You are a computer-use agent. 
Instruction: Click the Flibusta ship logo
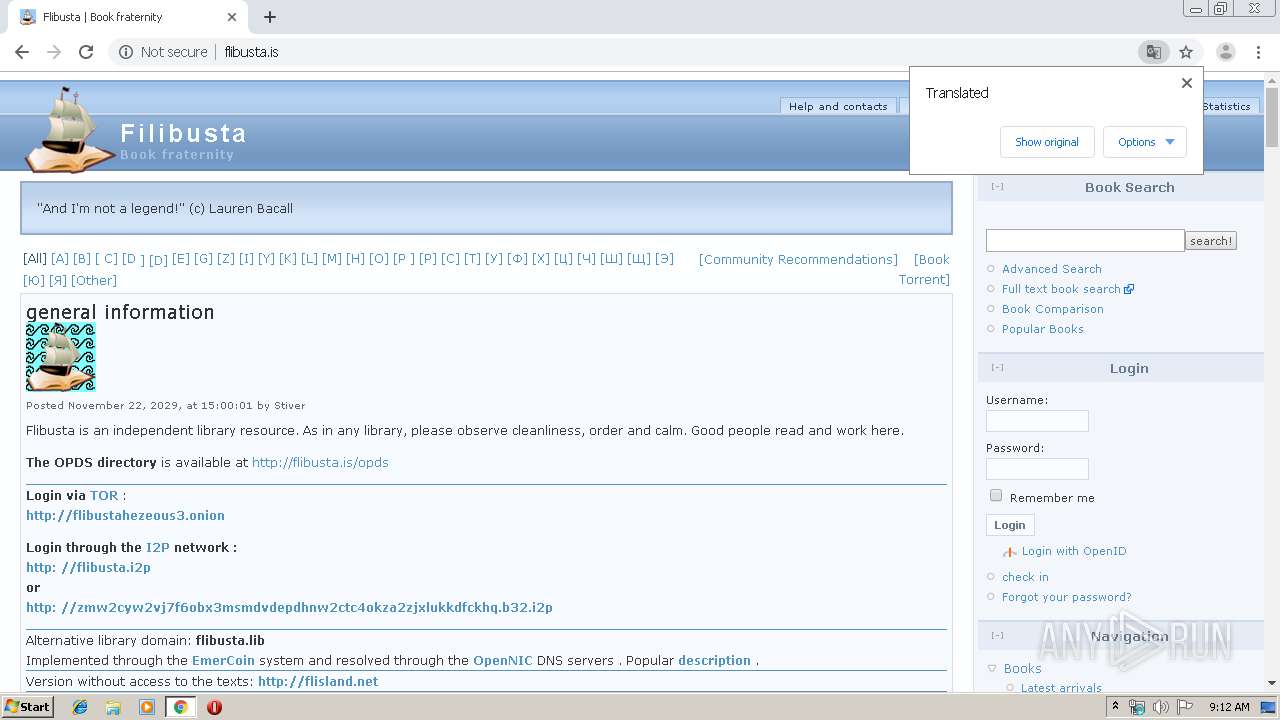click(x=68, y=130)
